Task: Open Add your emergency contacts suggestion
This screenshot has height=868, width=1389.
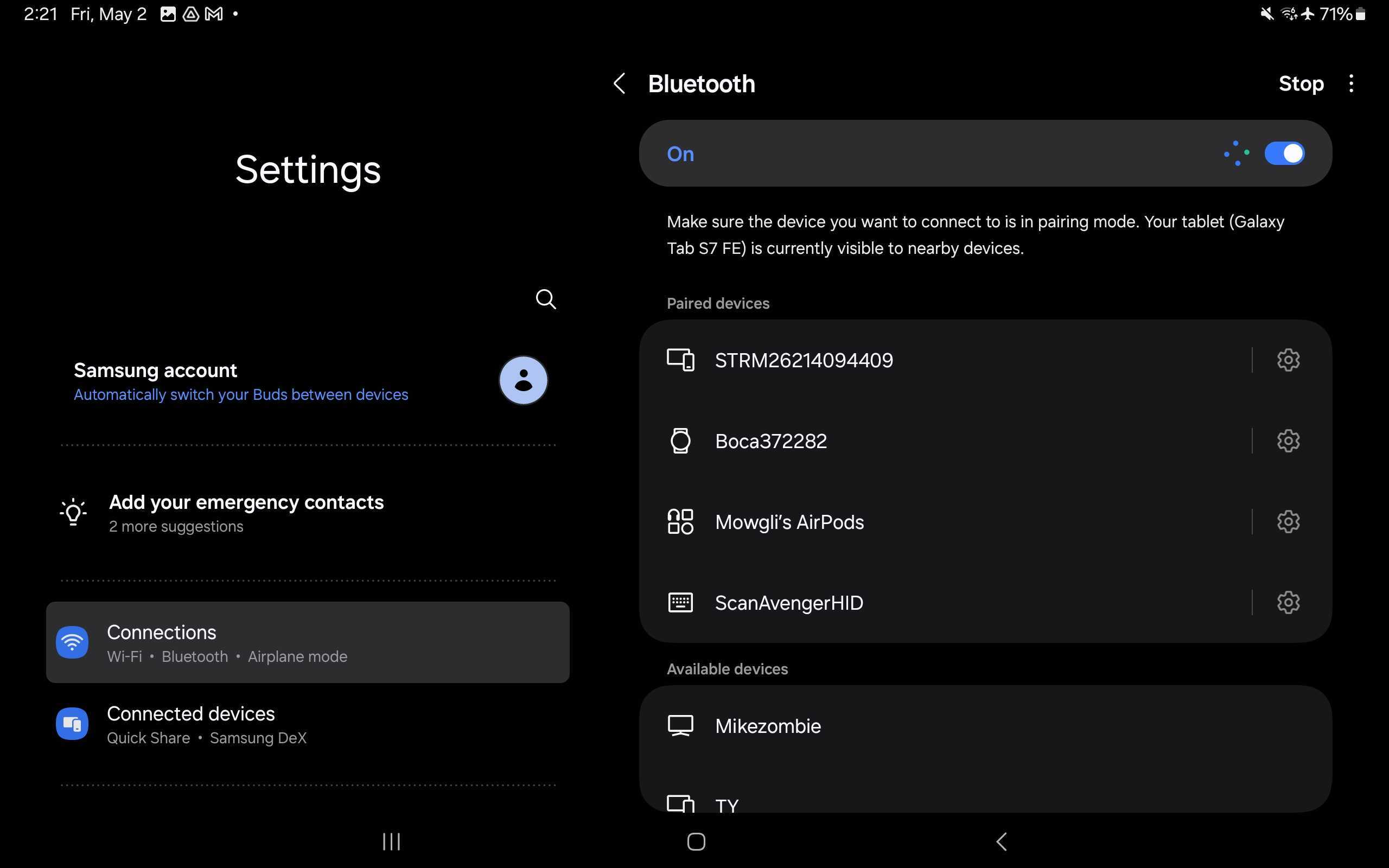Action: click(309, 513)
